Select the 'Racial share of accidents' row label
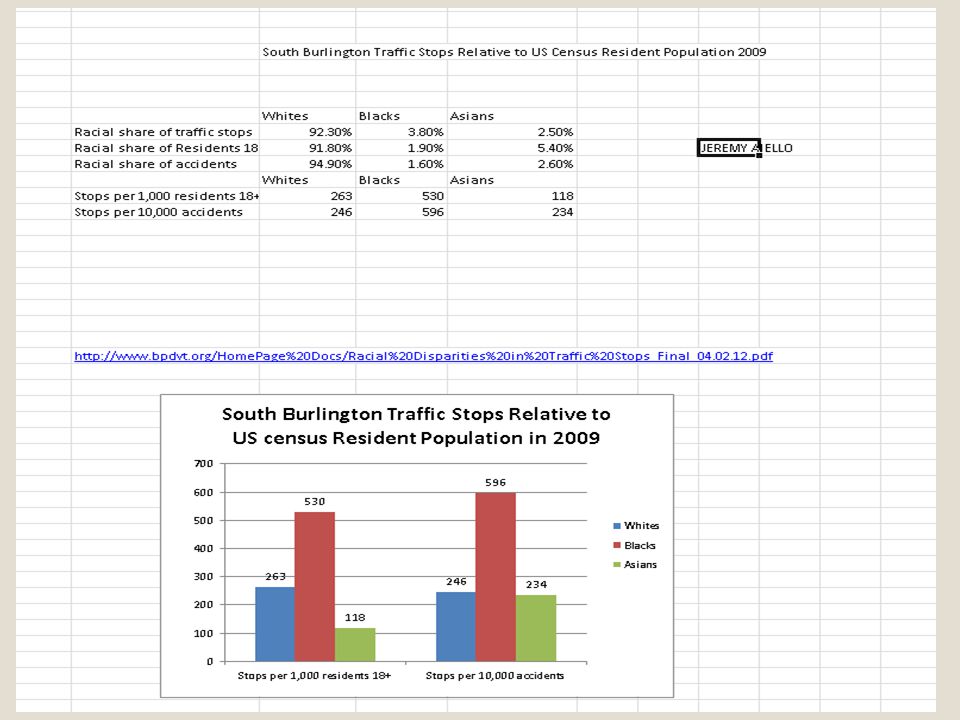Screen dimensions: 960x720 pyautogui.click(x=155, y=163)
